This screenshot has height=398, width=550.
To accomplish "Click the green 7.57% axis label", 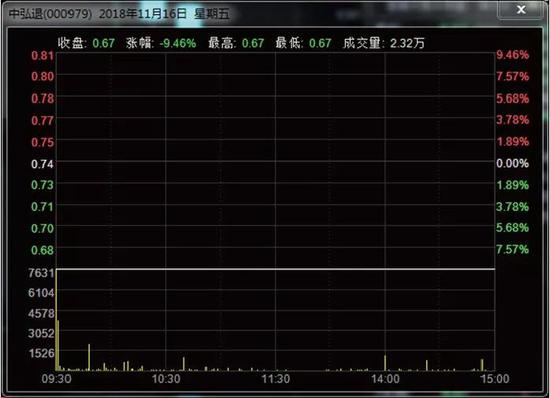I will click(x=512, y=249).
